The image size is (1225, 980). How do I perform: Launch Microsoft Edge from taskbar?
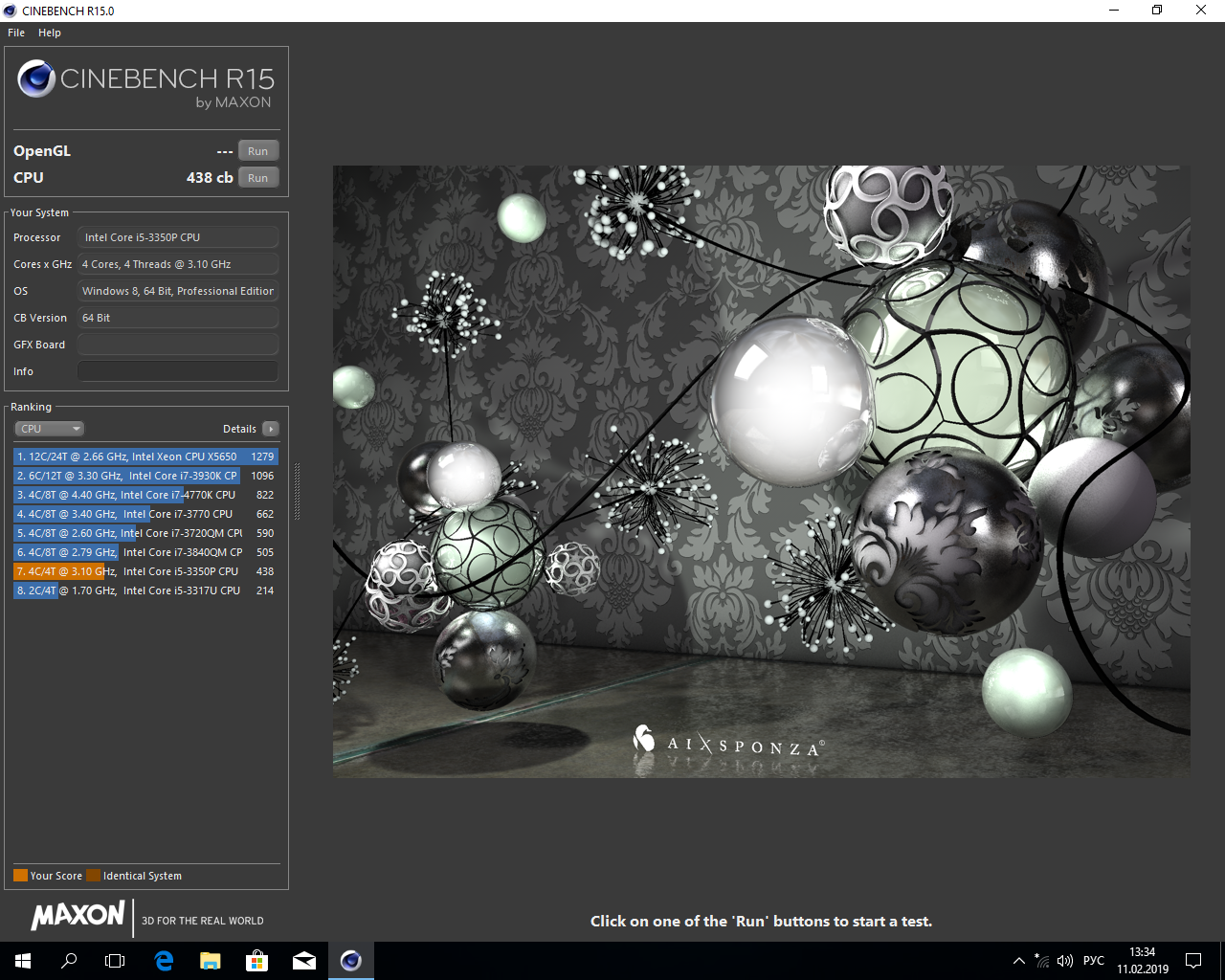[x=164, y=961]
